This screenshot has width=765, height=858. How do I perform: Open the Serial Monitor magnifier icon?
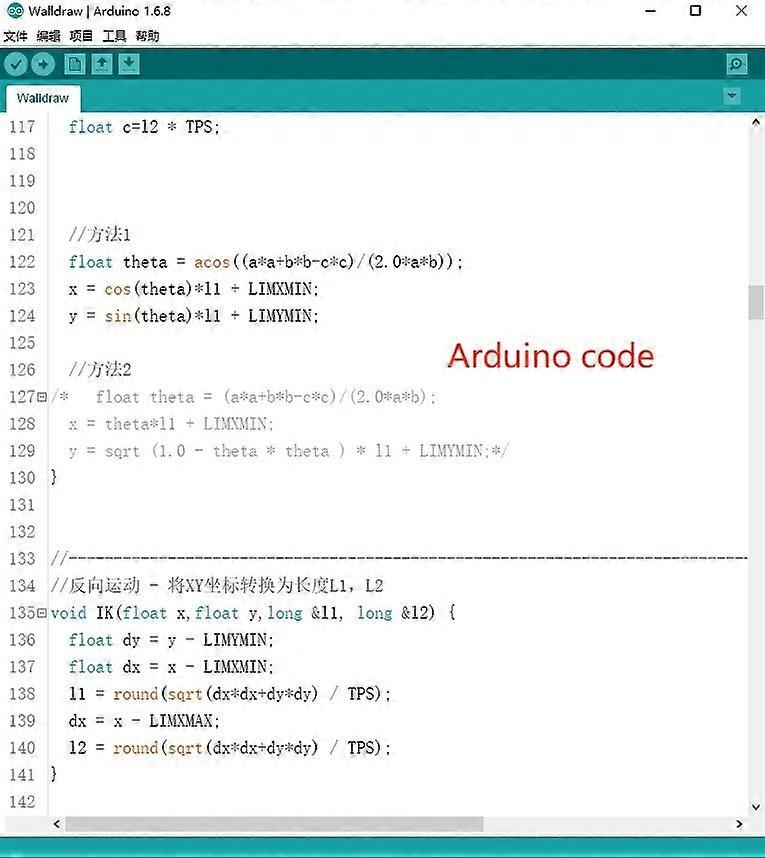tap(737, 65)
